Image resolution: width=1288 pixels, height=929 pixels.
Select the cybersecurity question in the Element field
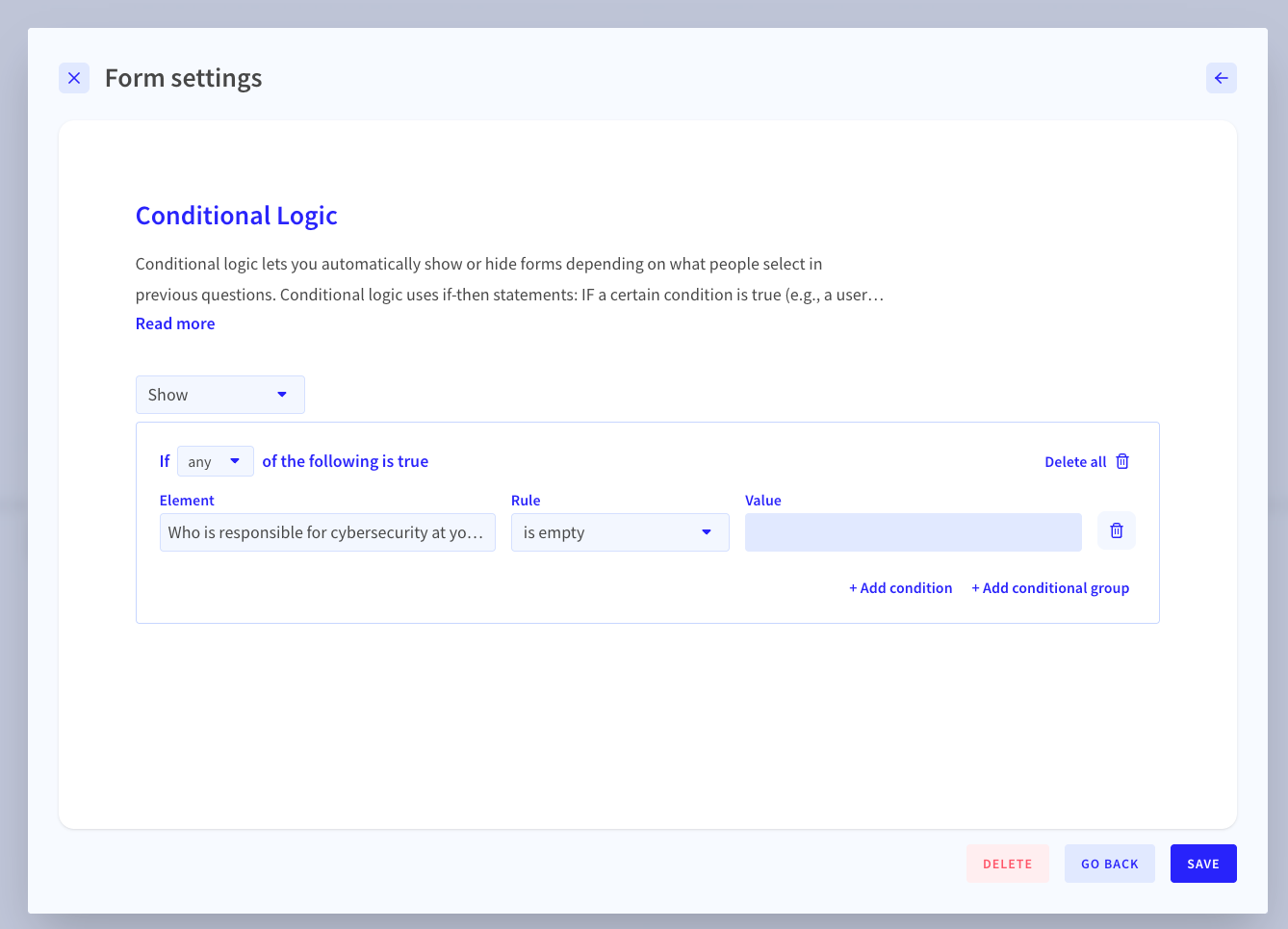pyautogui.click(x=327, y=532)
